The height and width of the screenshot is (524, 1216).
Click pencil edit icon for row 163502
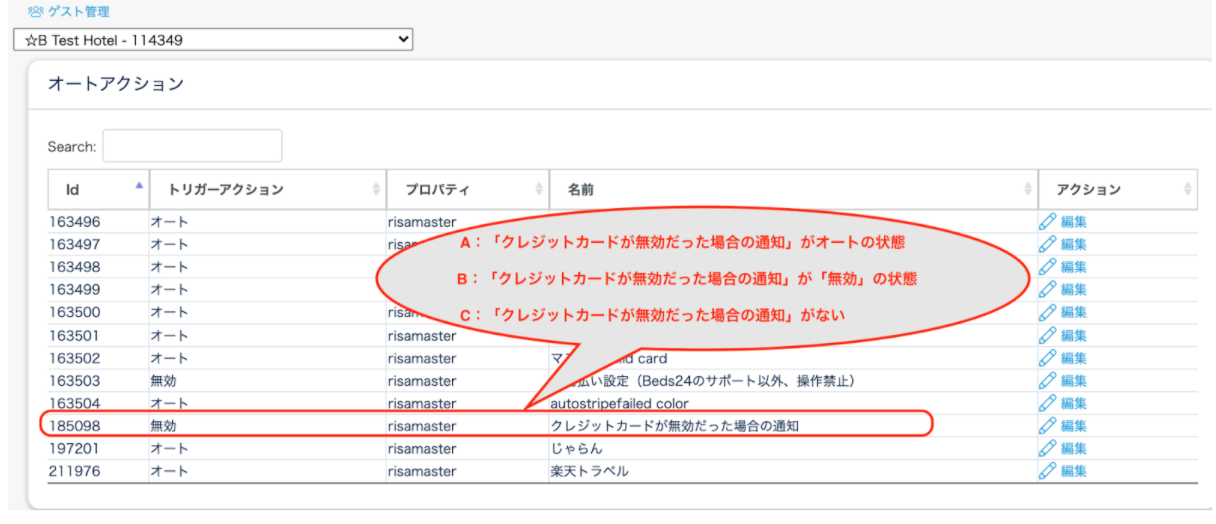pos(1047,358)
